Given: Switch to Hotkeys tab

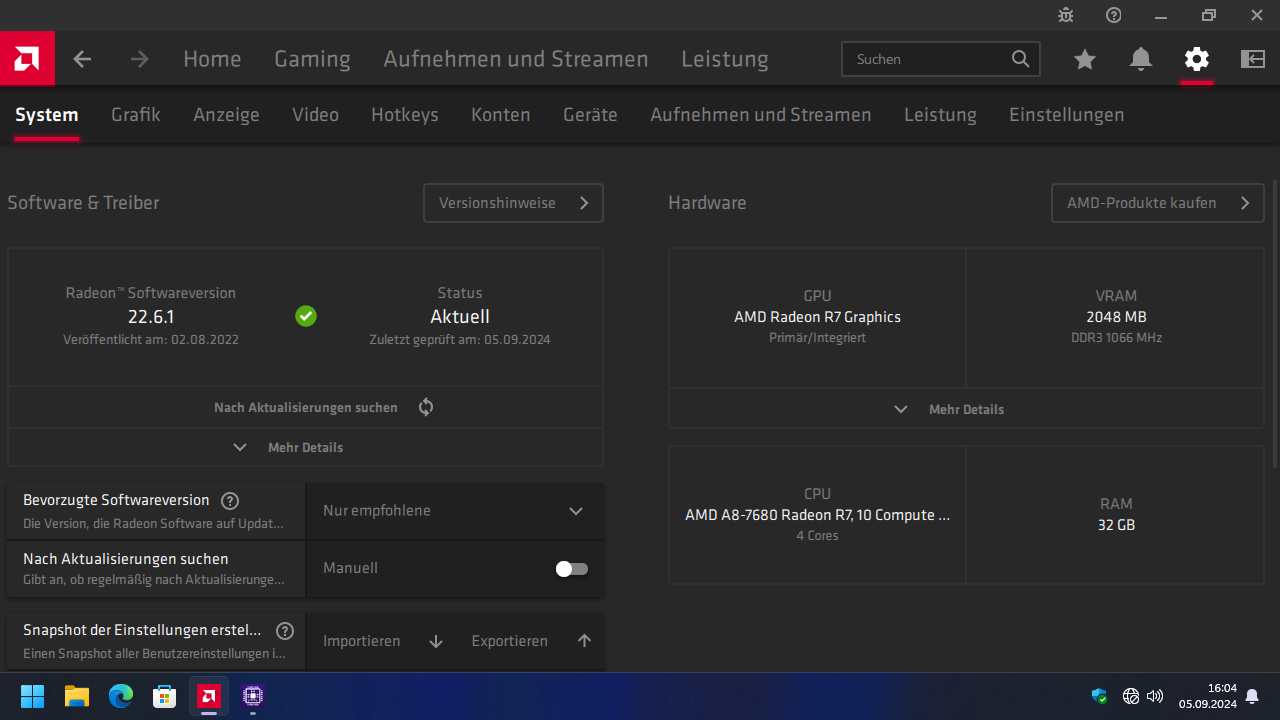Looking at the screenshot, I should (x=405, y=115).
